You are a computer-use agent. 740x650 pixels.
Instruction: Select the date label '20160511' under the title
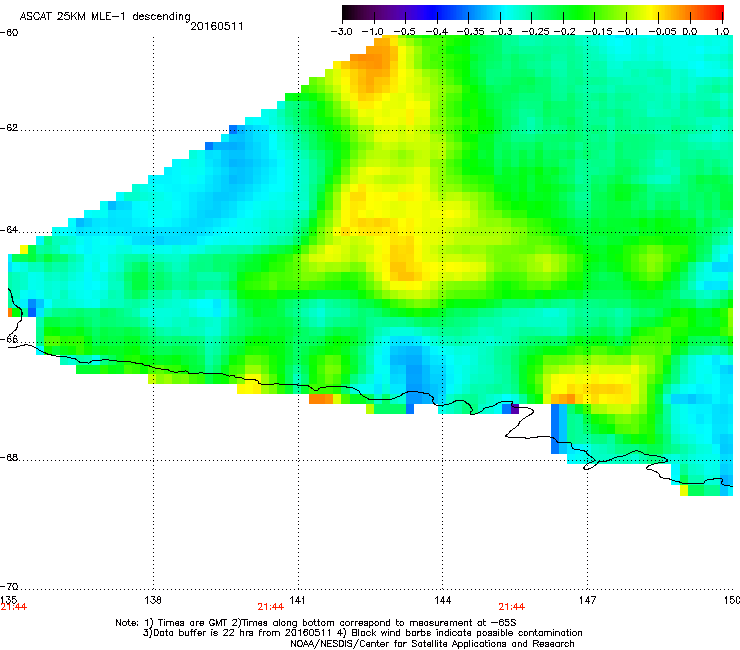pos(217,26)
